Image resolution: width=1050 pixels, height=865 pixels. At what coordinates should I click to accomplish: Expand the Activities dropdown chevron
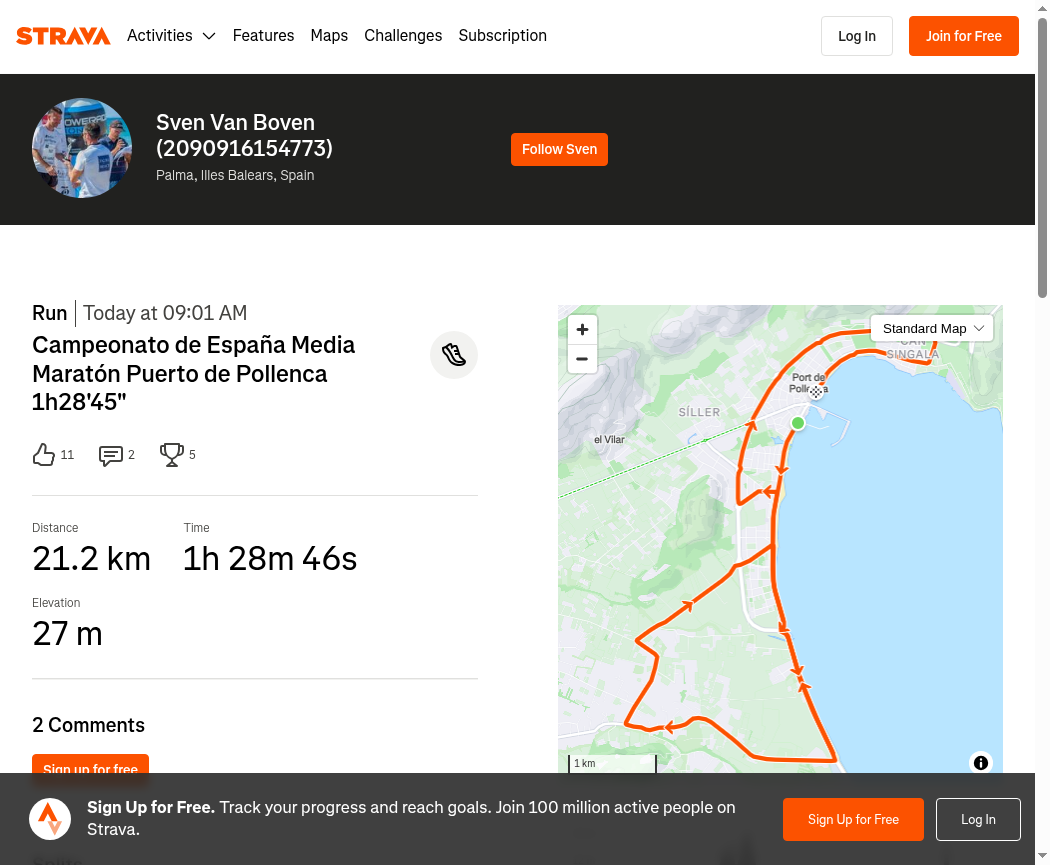(x=209, y=36)
